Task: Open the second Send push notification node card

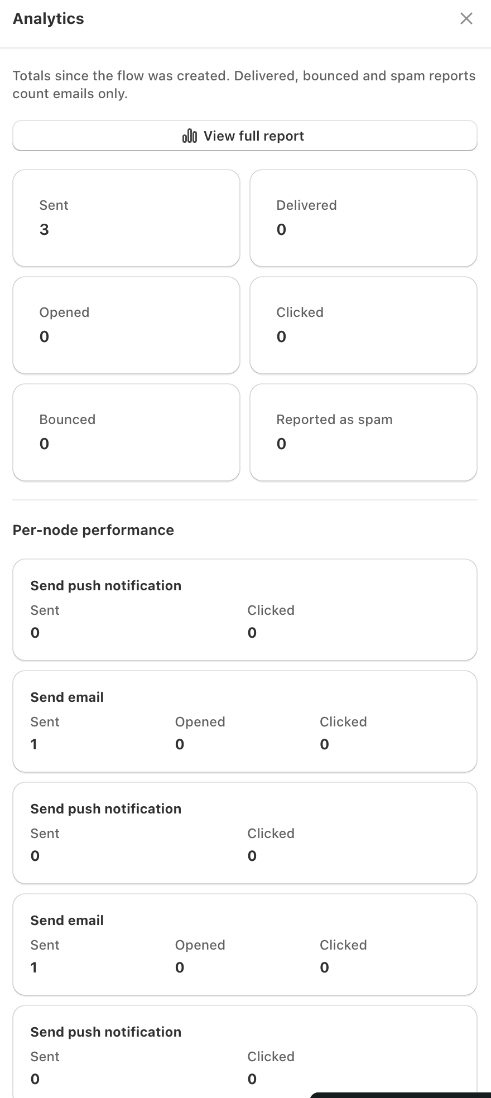Action: (x=245, y=833)
